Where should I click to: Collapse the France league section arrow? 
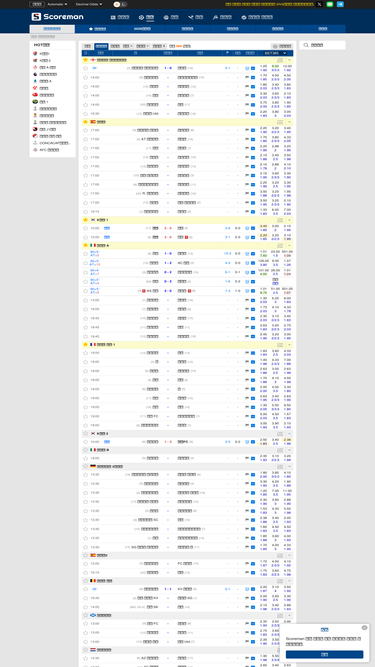tap(289, 345)
